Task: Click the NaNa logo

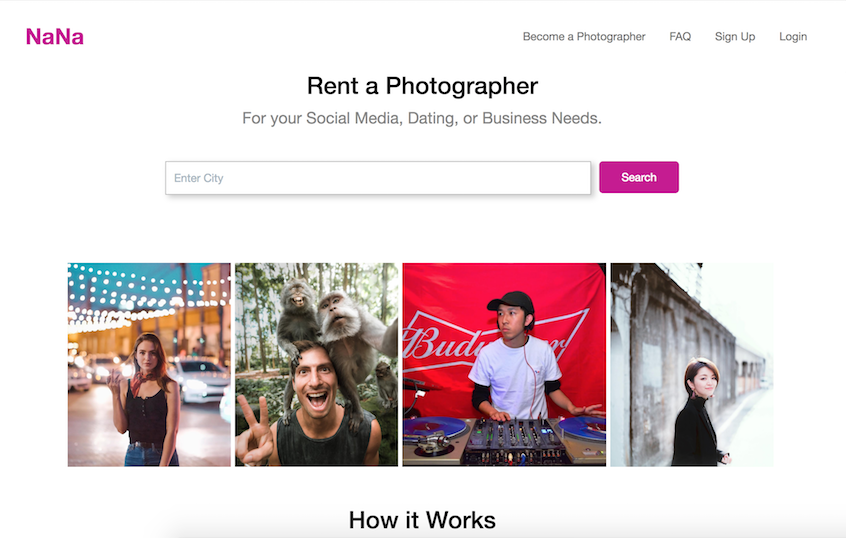Action: coord(55,37)
